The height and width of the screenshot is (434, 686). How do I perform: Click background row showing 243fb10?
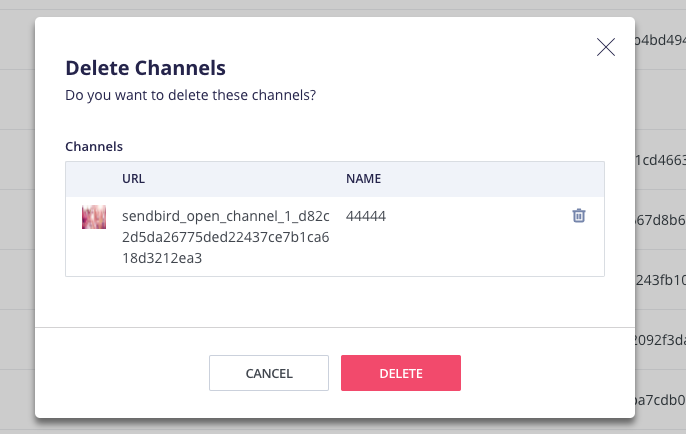click(660, 280)
